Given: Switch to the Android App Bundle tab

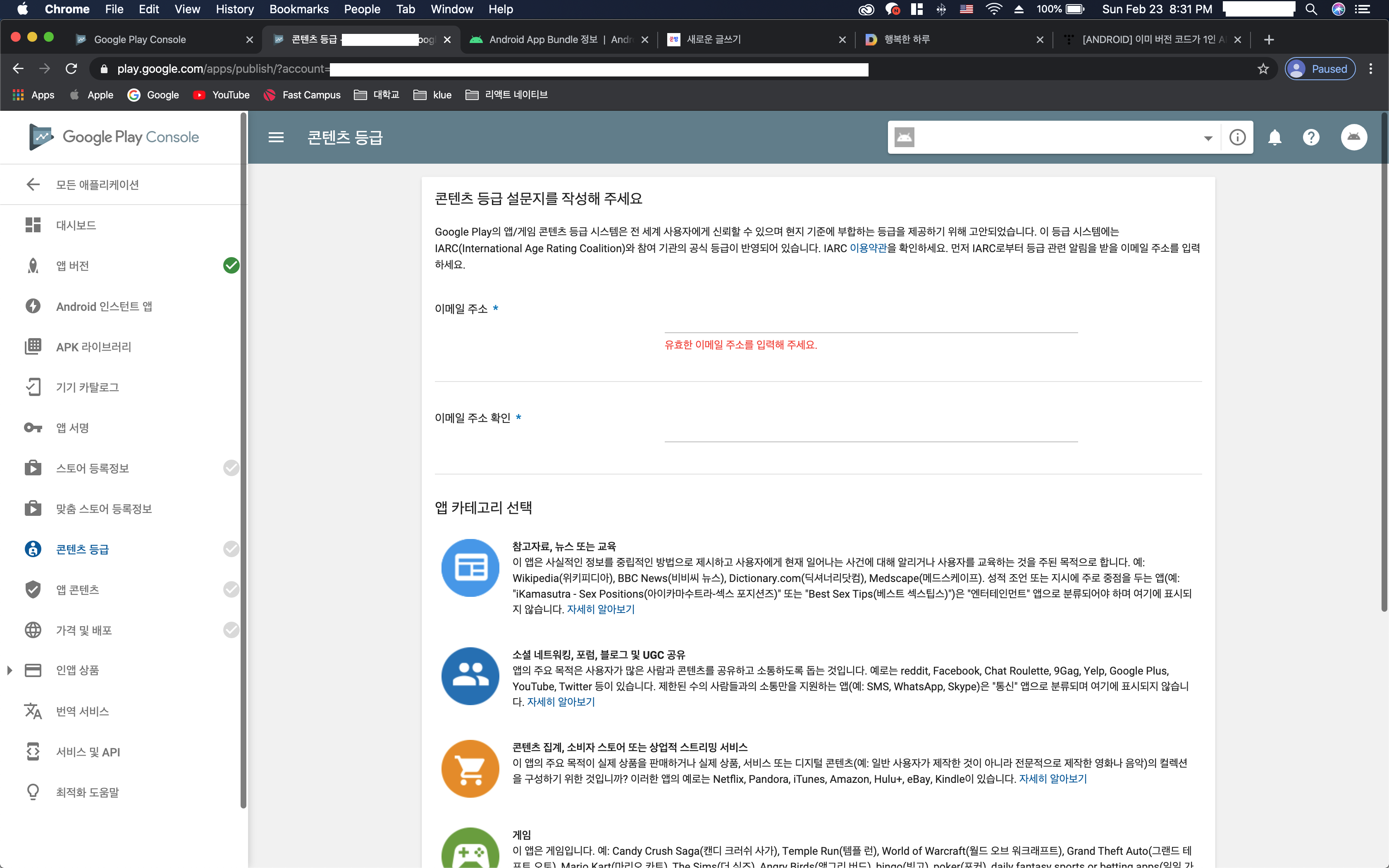Looking at the screenshot, I should click(551, 40).
